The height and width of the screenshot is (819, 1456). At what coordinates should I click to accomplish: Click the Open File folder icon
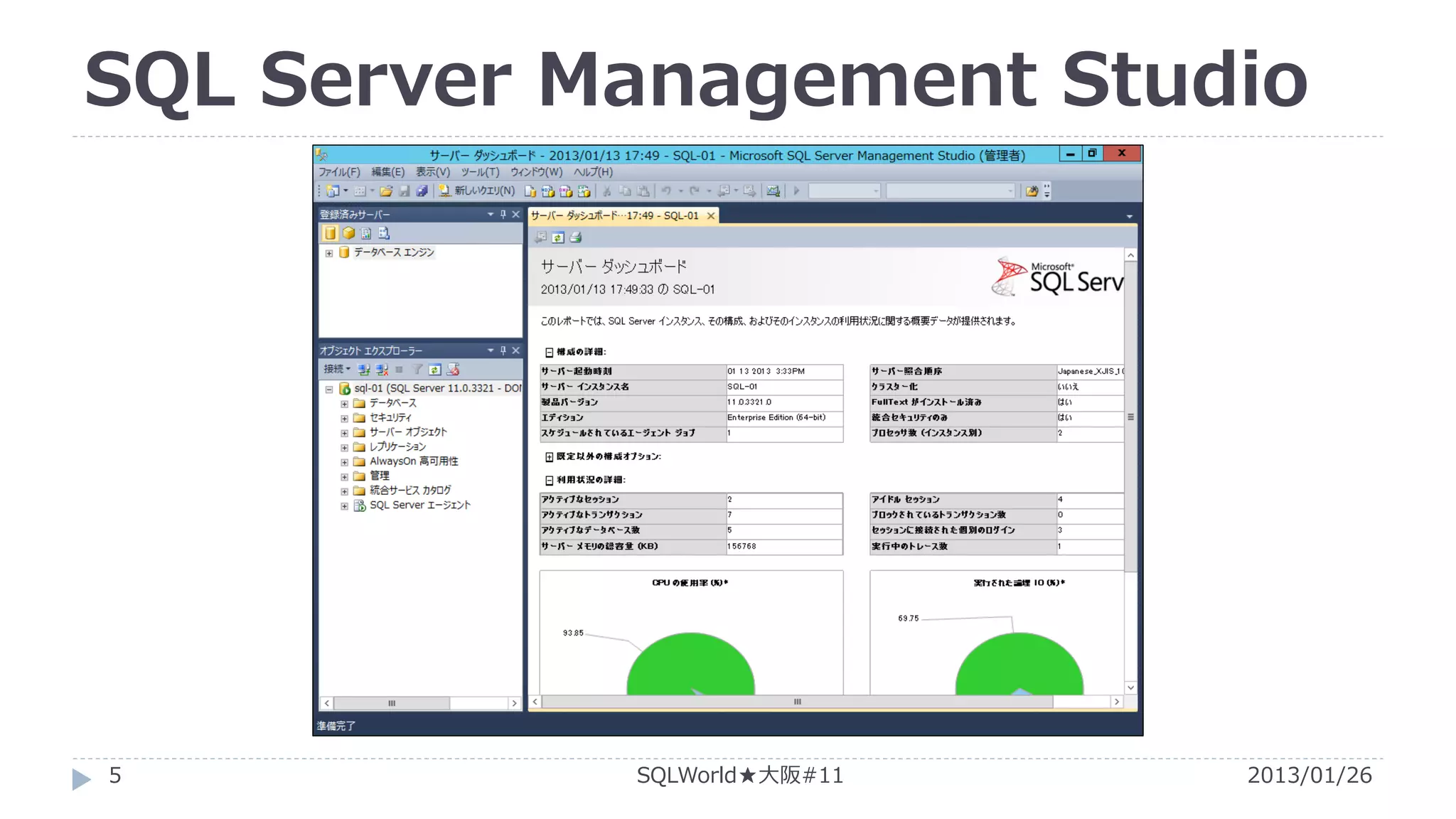click(x=386, y=191)
